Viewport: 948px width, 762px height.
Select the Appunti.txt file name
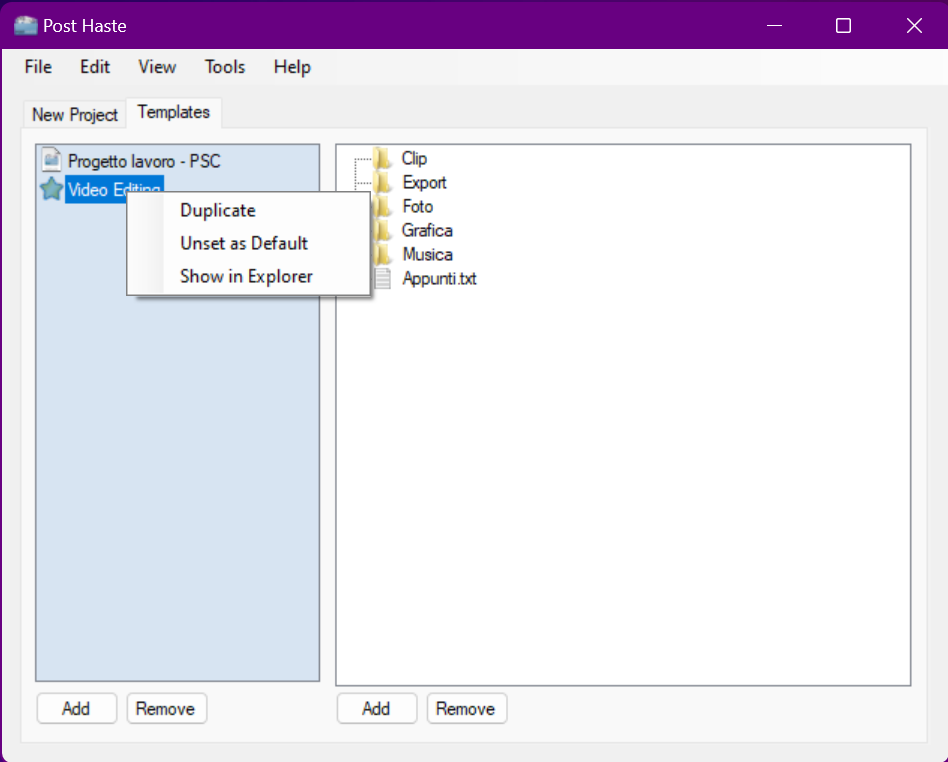click(x=440, y=278)
